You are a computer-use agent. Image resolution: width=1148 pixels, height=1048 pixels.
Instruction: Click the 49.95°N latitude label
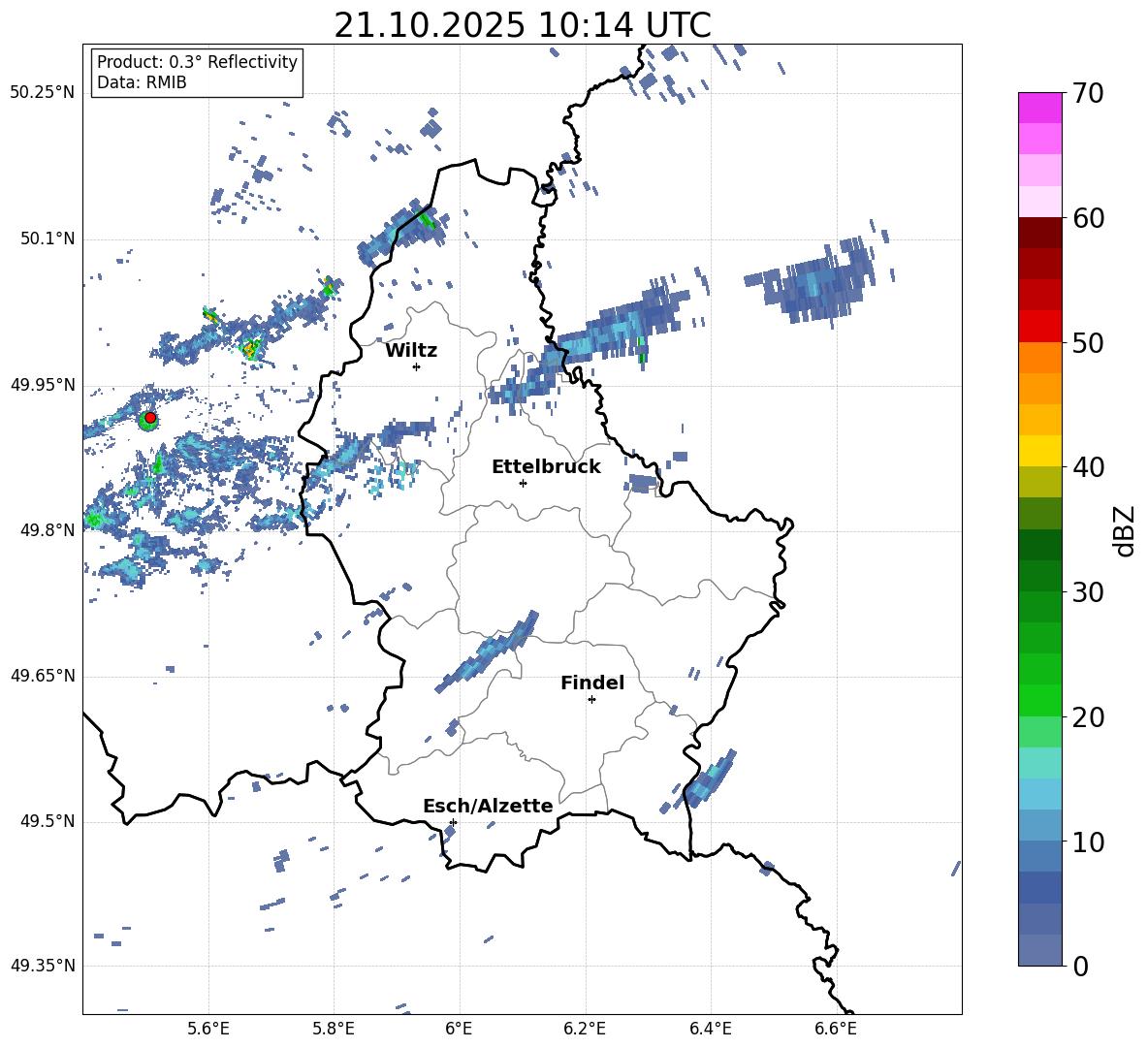pyautogui.click(x=43, y=385)
